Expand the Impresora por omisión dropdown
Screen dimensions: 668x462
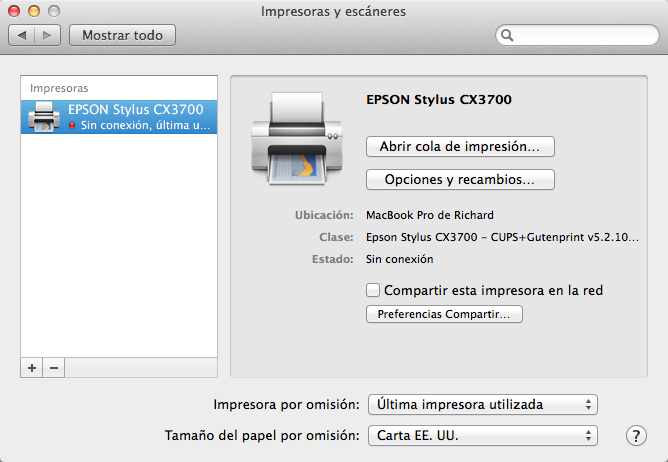pos(482,405)
